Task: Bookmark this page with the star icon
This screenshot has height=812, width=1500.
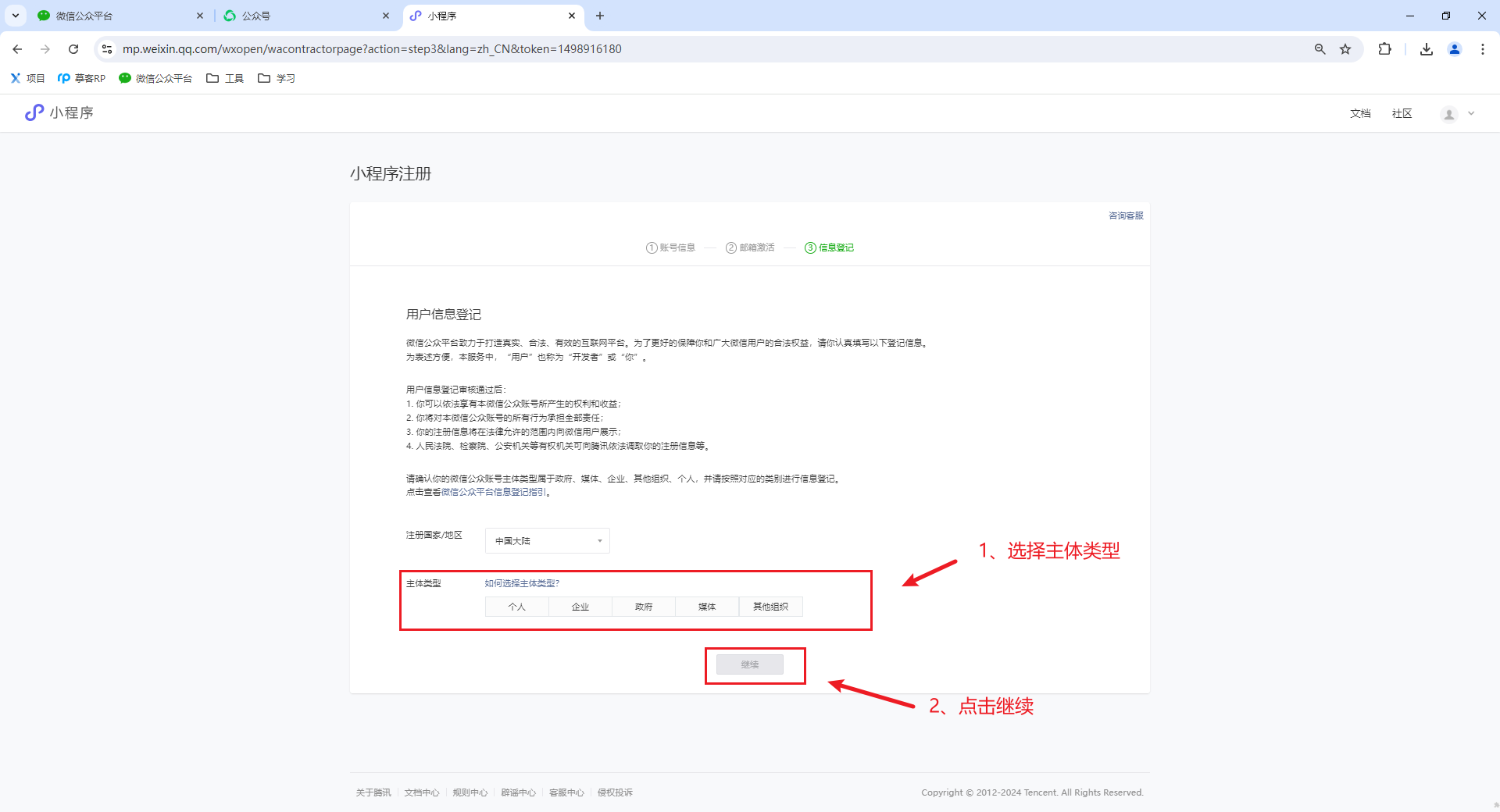Action: (1345, 49)
